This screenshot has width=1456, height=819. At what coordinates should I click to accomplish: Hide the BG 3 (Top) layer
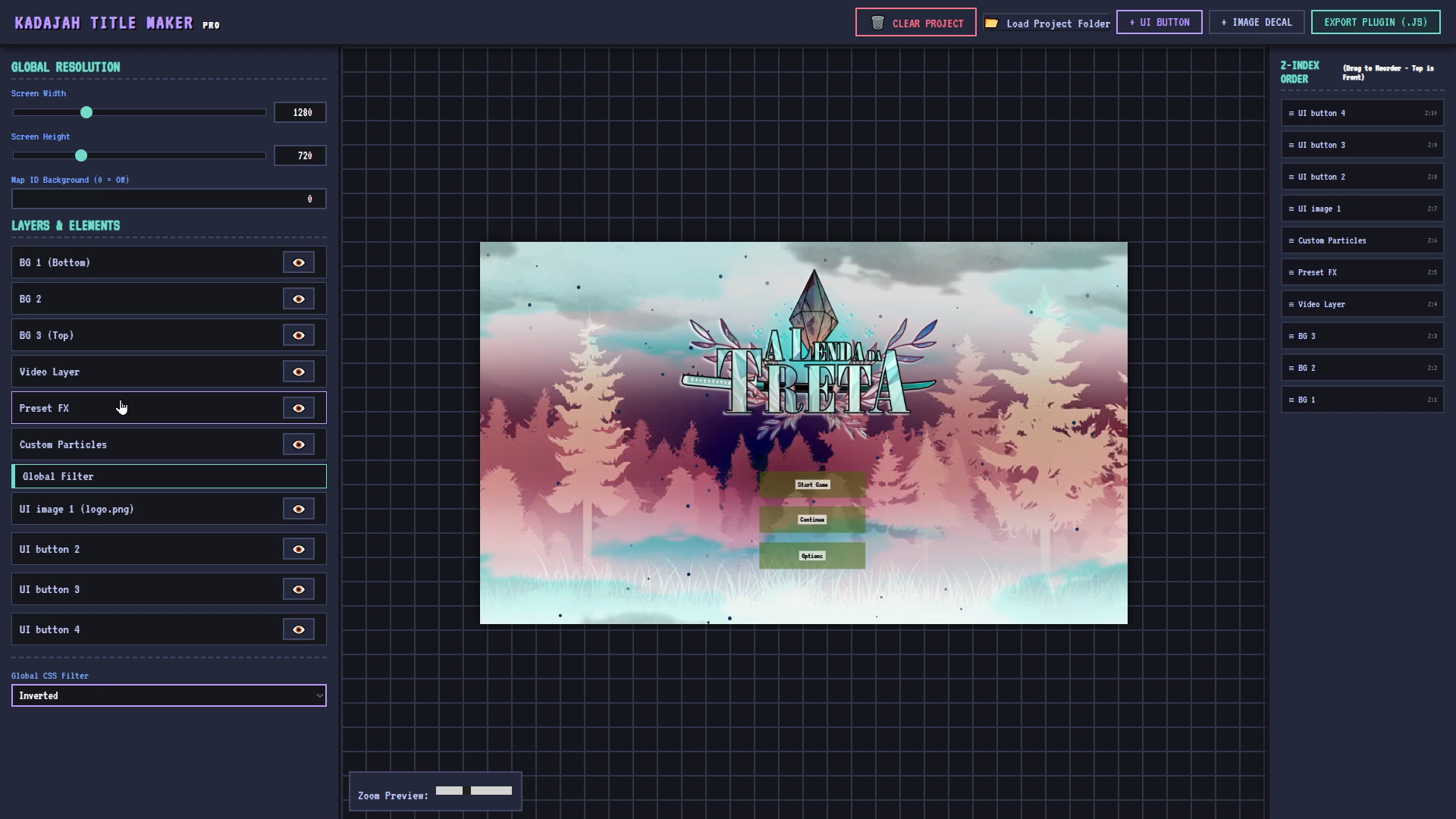point(299,335)
